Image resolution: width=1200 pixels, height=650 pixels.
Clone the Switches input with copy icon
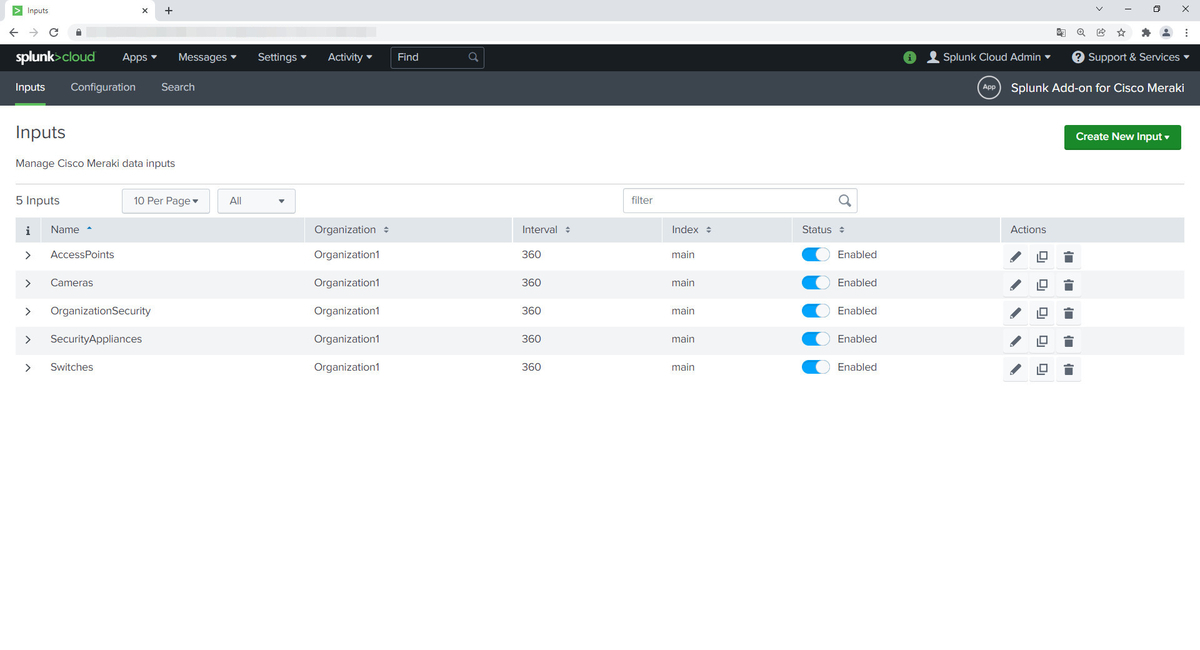[1042, 369]
